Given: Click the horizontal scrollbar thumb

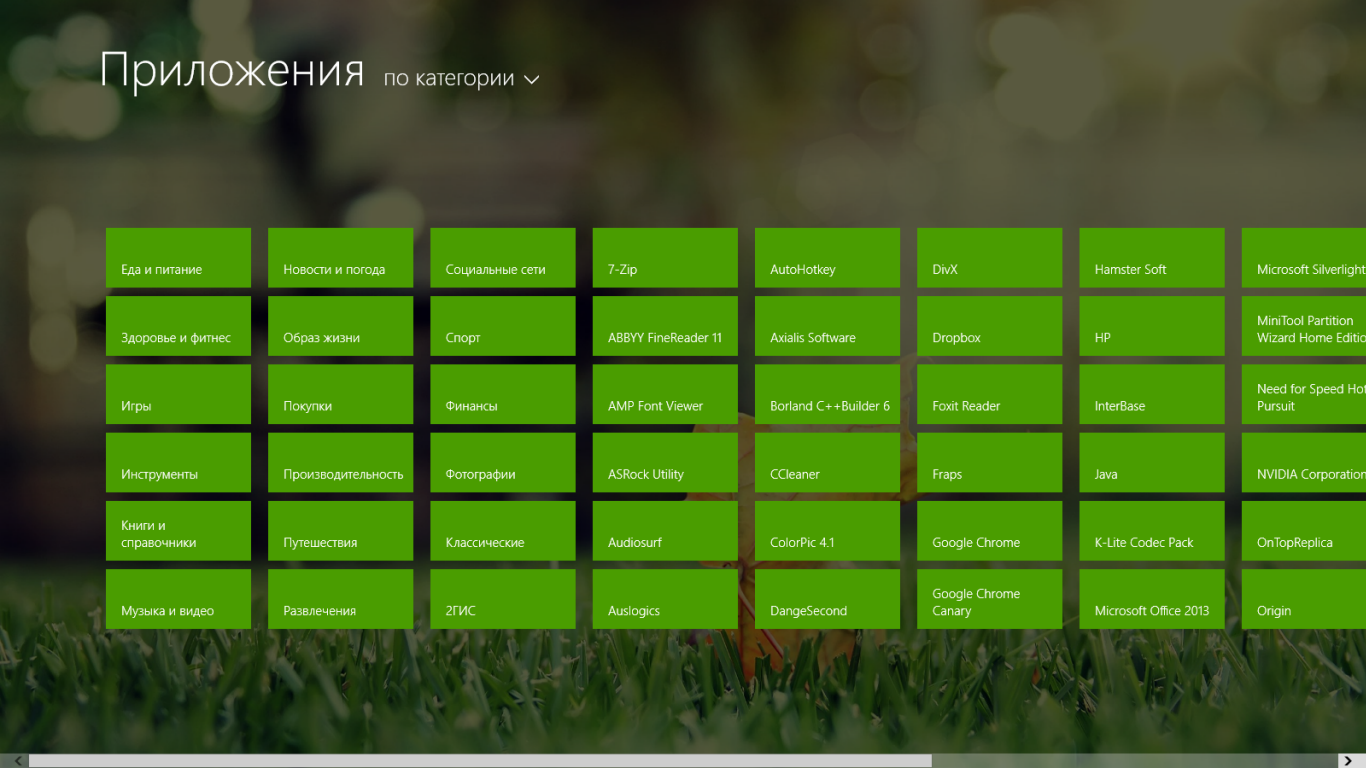Looking at the screenshot, I should (x=480, y=761).
